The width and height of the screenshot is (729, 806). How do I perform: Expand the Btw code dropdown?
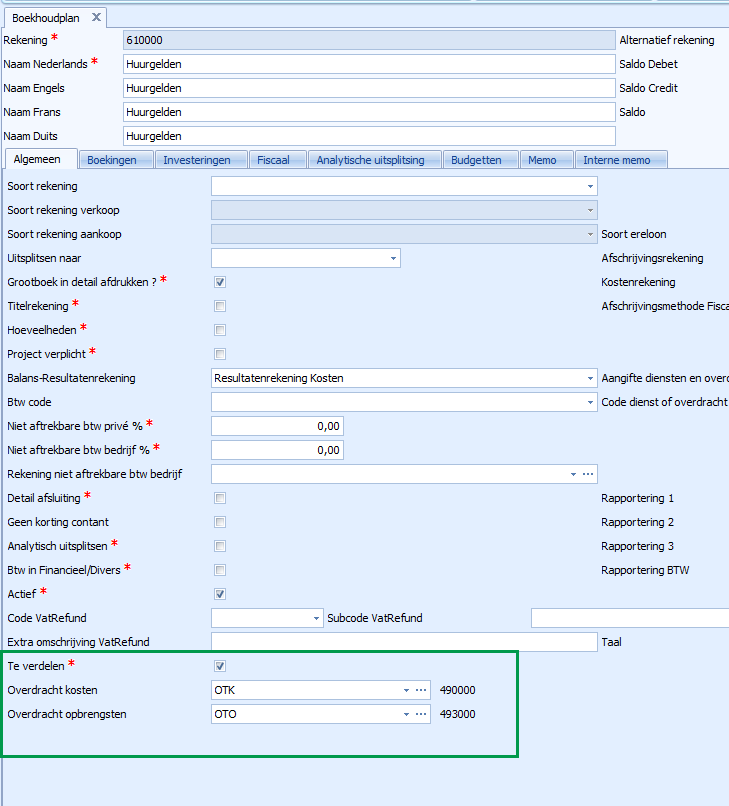coord(590,402)
